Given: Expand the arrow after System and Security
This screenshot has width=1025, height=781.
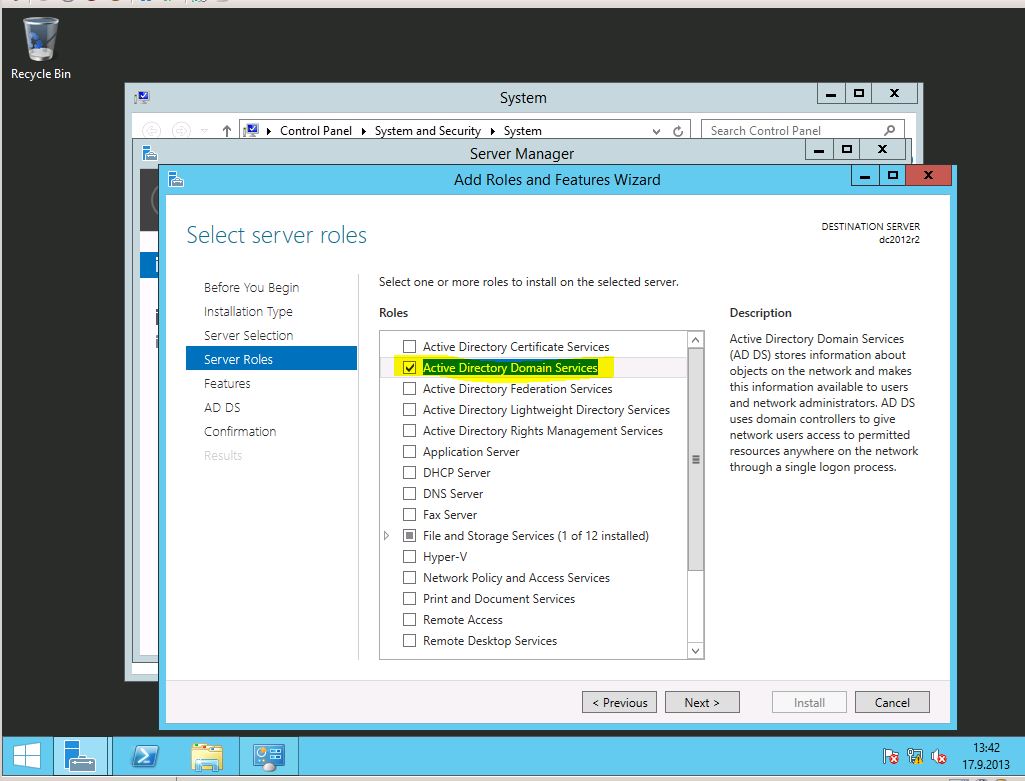Looking at the screenshot, I should (493, 131).
